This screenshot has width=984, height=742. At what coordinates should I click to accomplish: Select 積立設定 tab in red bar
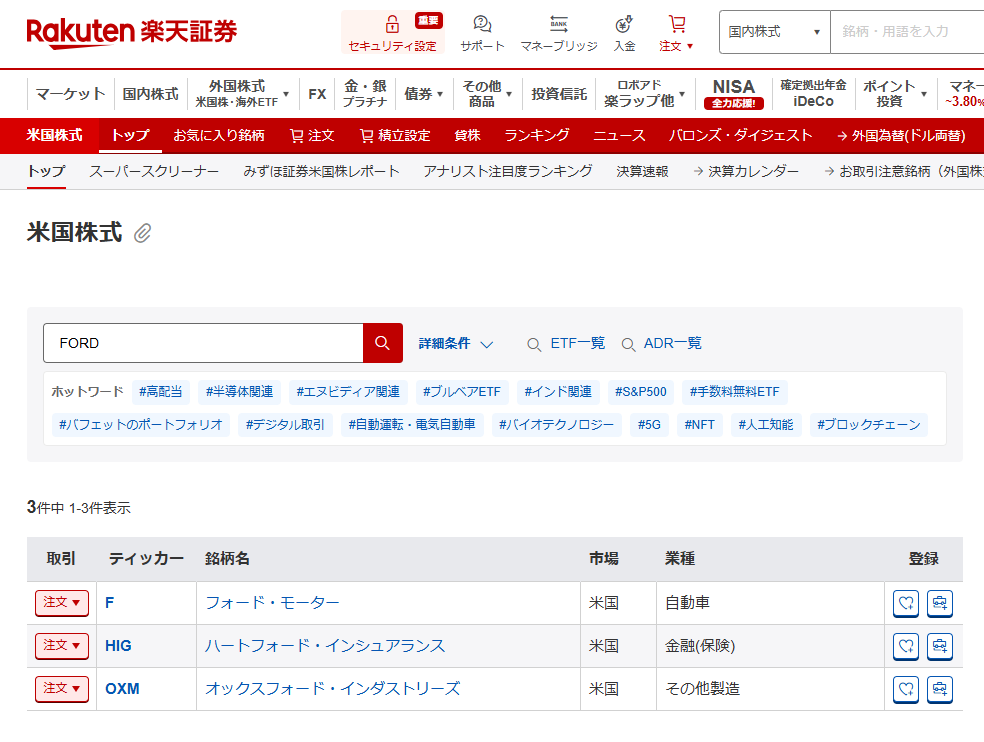pos(395,136)
